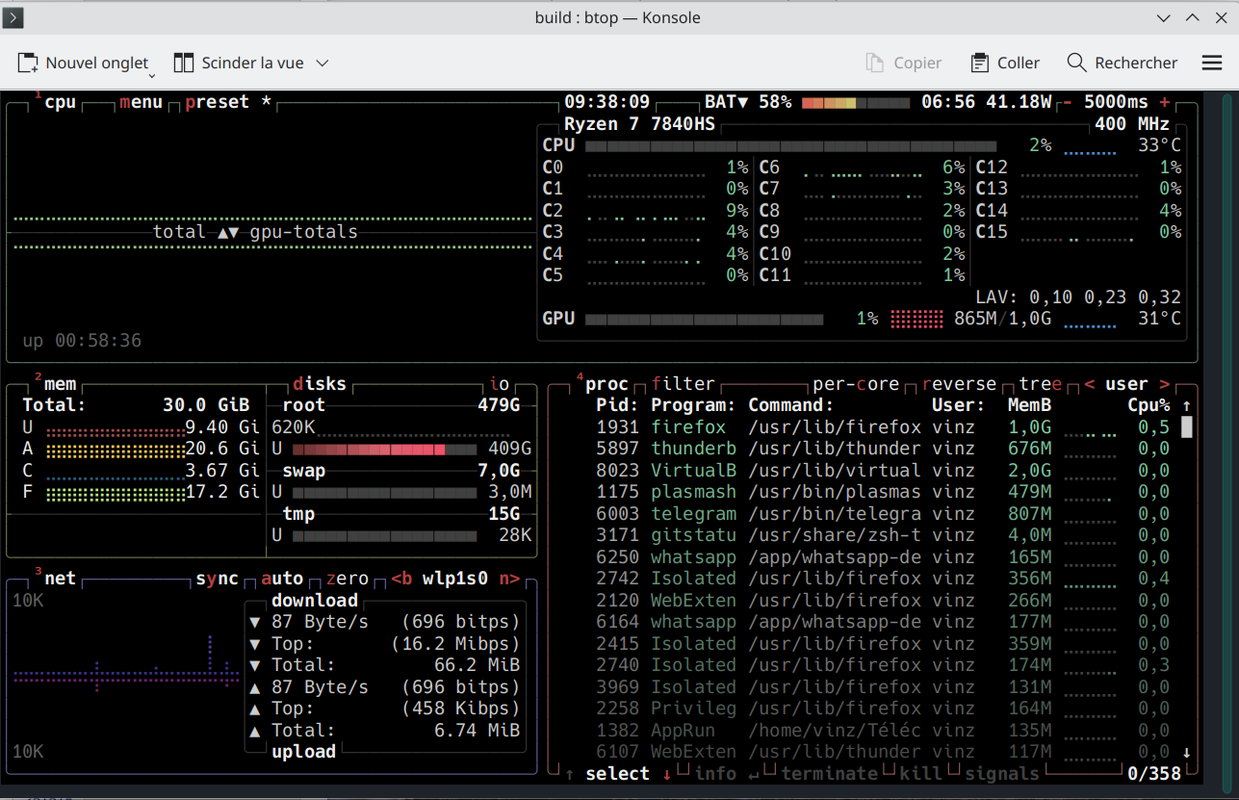This screenshot has height=800, width=1239.
Task: Toggle net sync option
Action: [217, 579]
